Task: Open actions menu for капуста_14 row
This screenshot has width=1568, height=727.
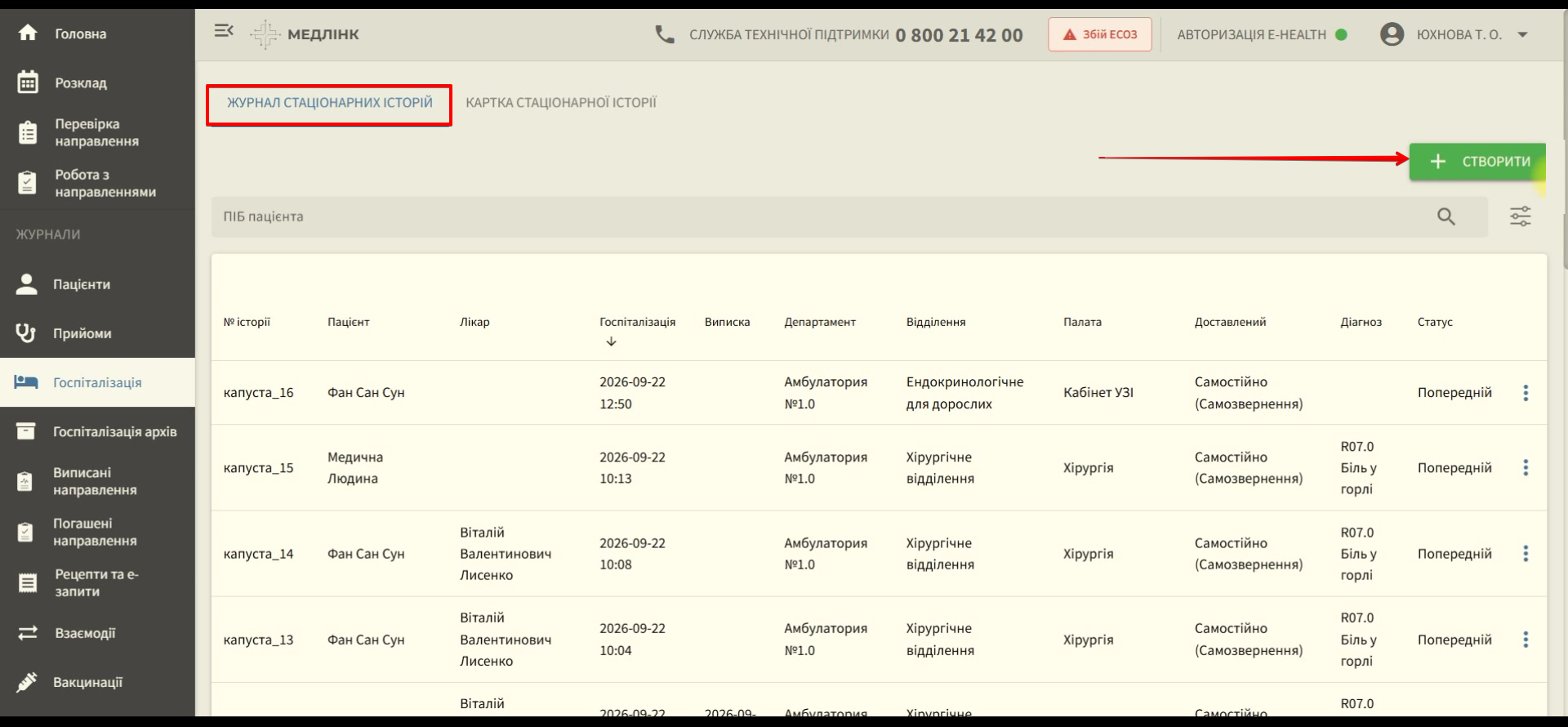Action: tap(1525, 554)
